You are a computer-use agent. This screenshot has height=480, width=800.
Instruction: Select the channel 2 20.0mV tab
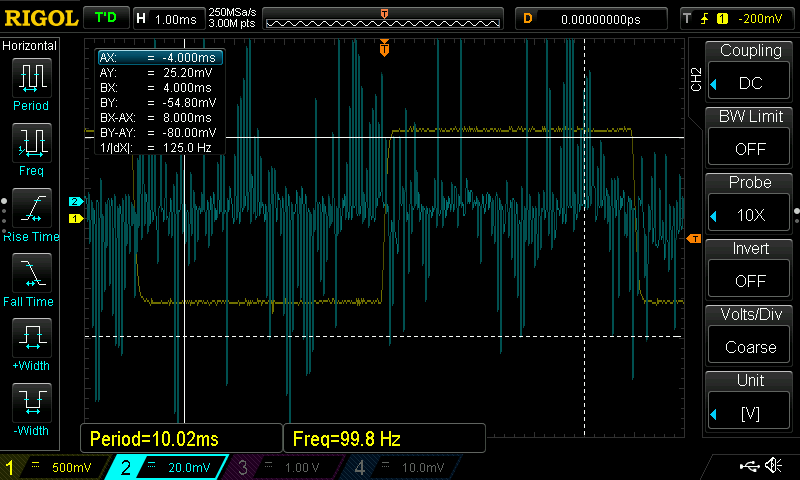point(167,467)
